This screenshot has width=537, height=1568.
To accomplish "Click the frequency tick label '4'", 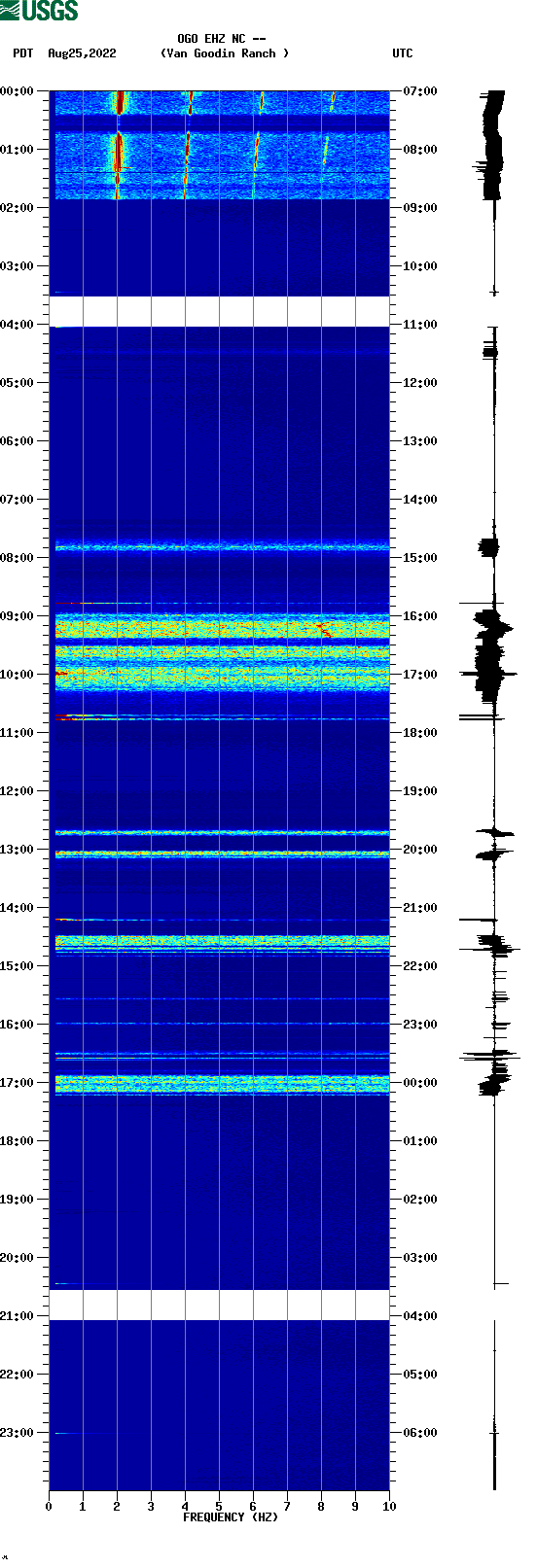I will point(185,1507).
